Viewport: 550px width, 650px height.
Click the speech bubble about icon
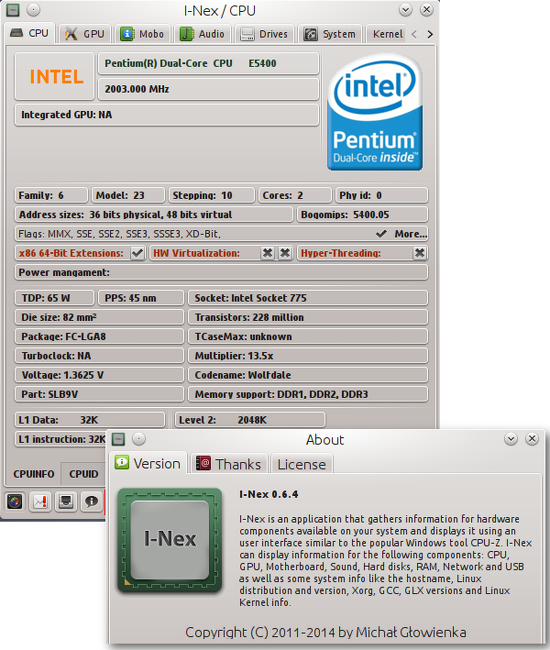[91, 502]
